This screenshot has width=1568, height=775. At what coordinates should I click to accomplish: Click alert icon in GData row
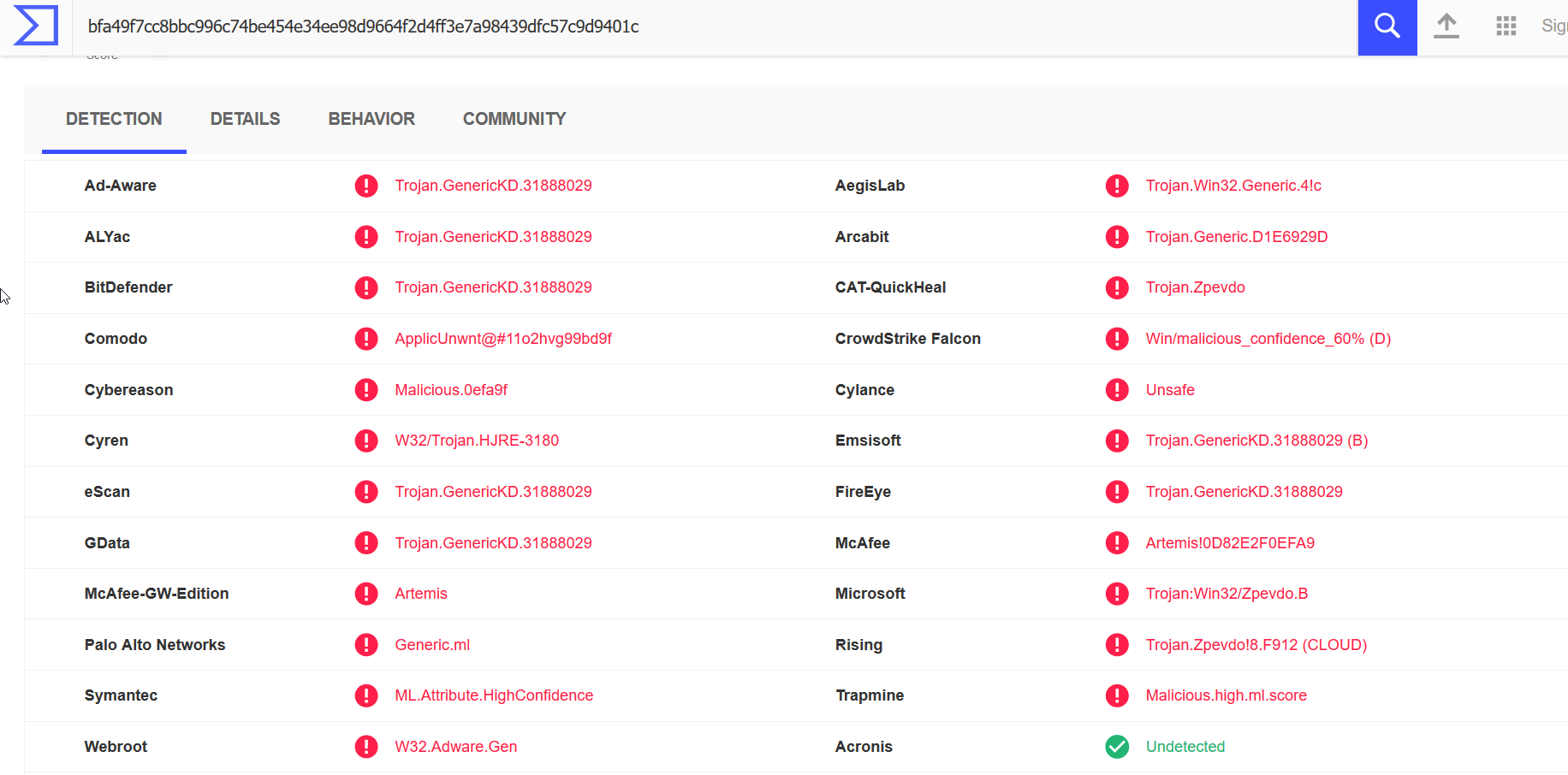(366, 543)
